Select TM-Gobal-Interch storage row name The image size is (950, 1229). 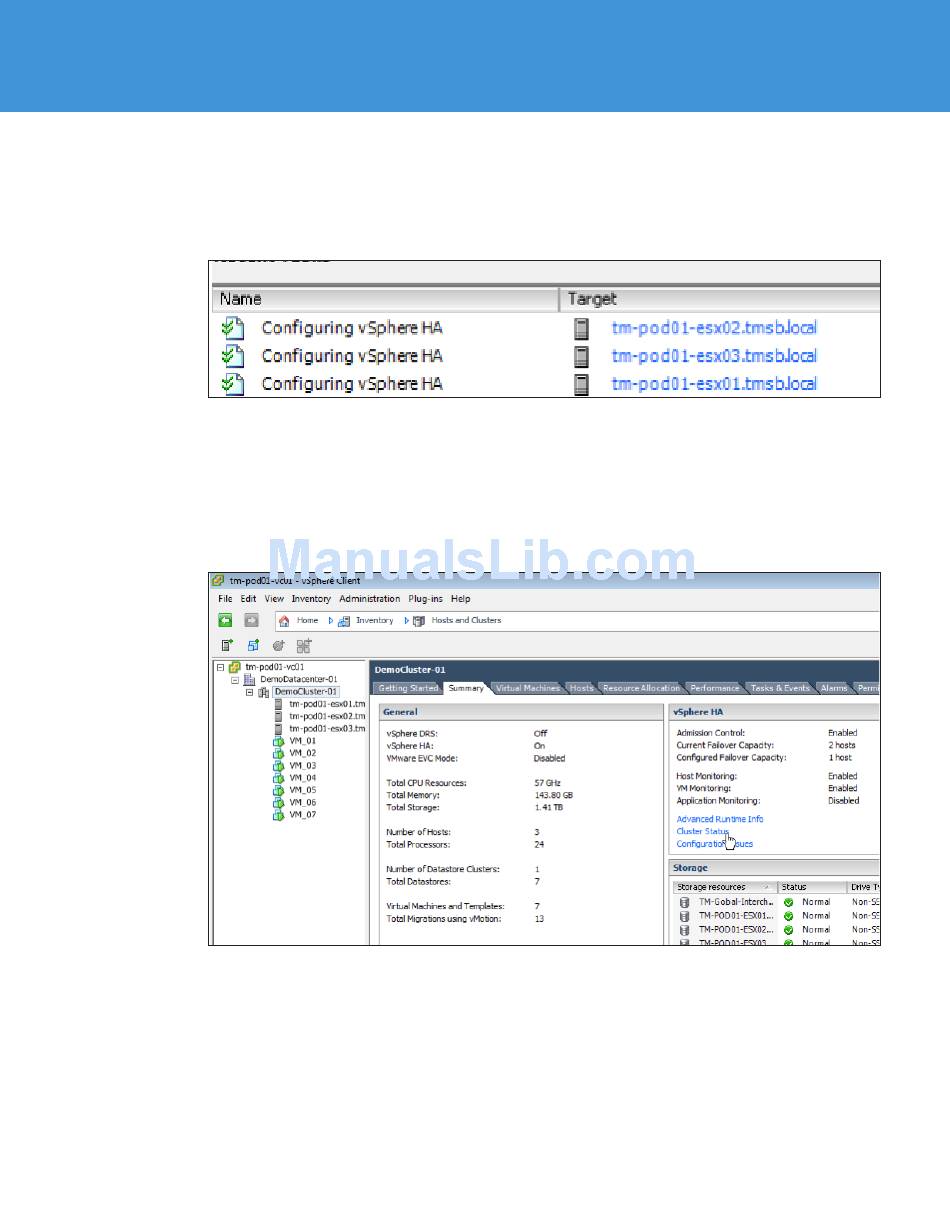point(736,902)
